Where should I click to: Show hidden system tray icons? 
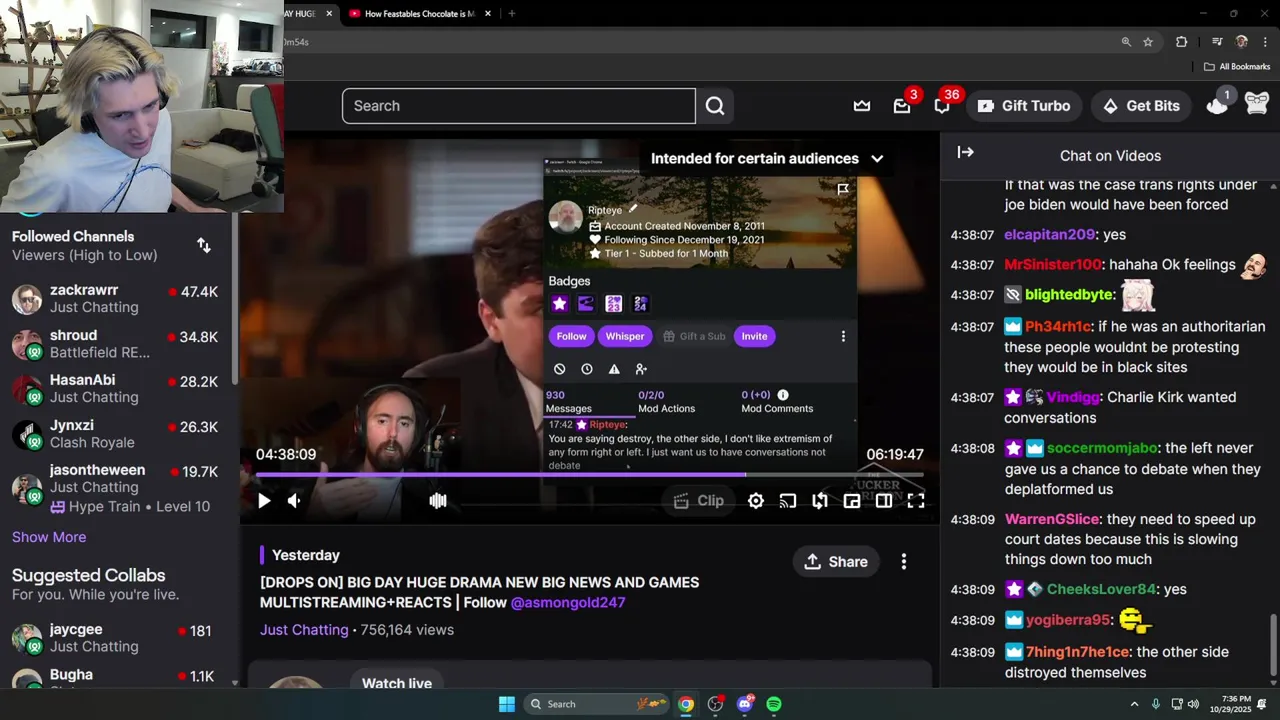[x=1134, y=704]
